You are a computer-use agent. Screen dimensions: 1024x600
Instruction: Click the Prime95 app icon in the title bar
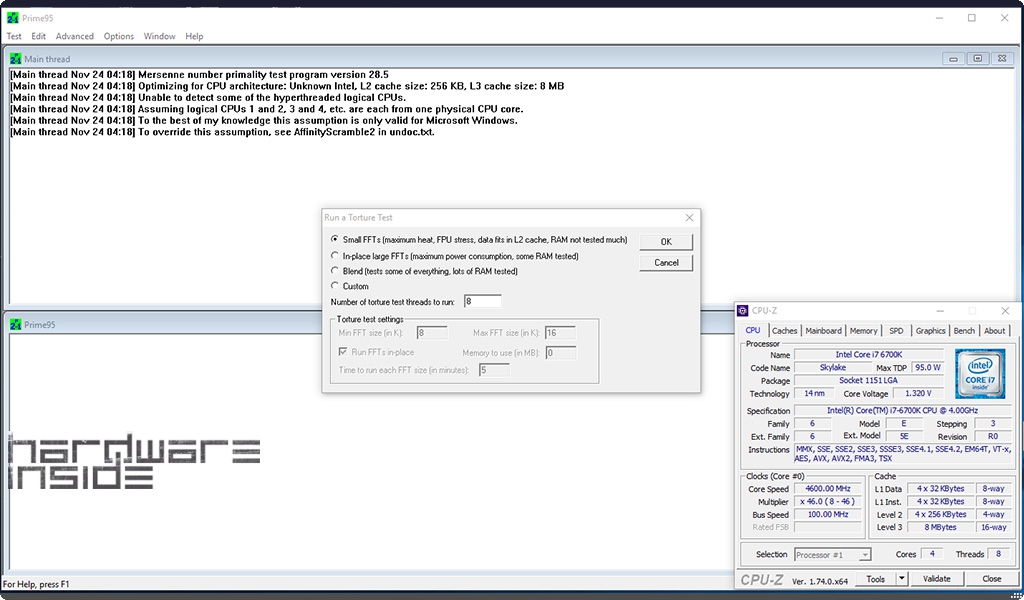12,18
